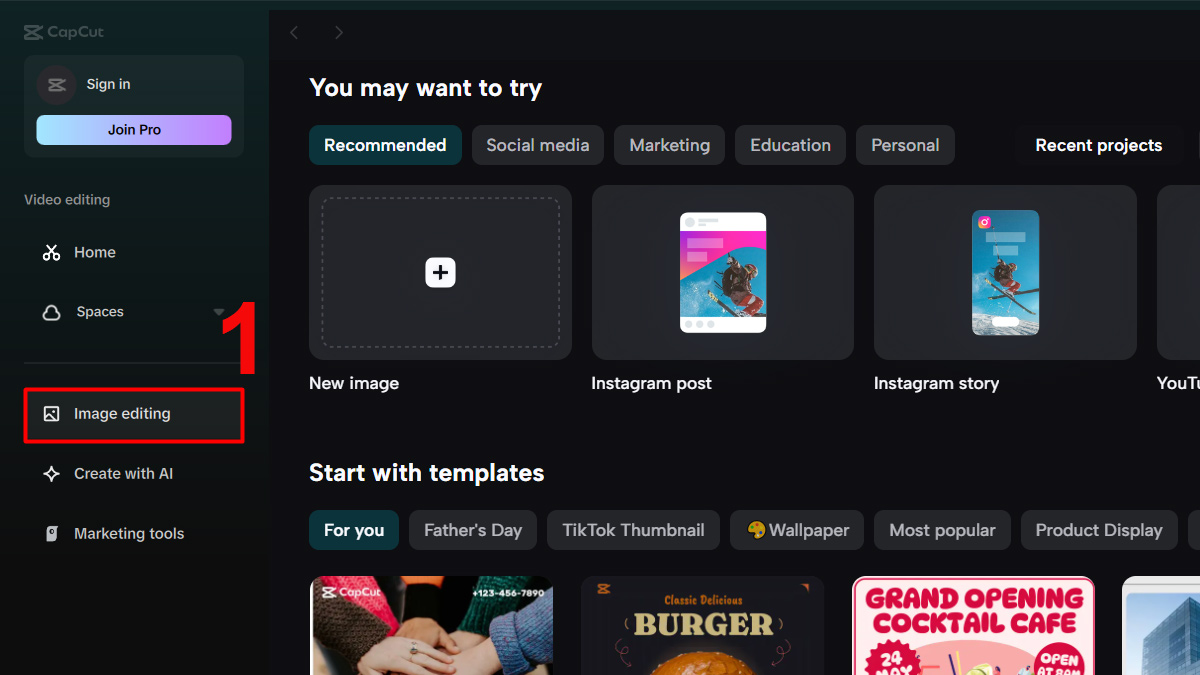Click the Instagram post label
The image size is (1200, 675).
(651, 383)
